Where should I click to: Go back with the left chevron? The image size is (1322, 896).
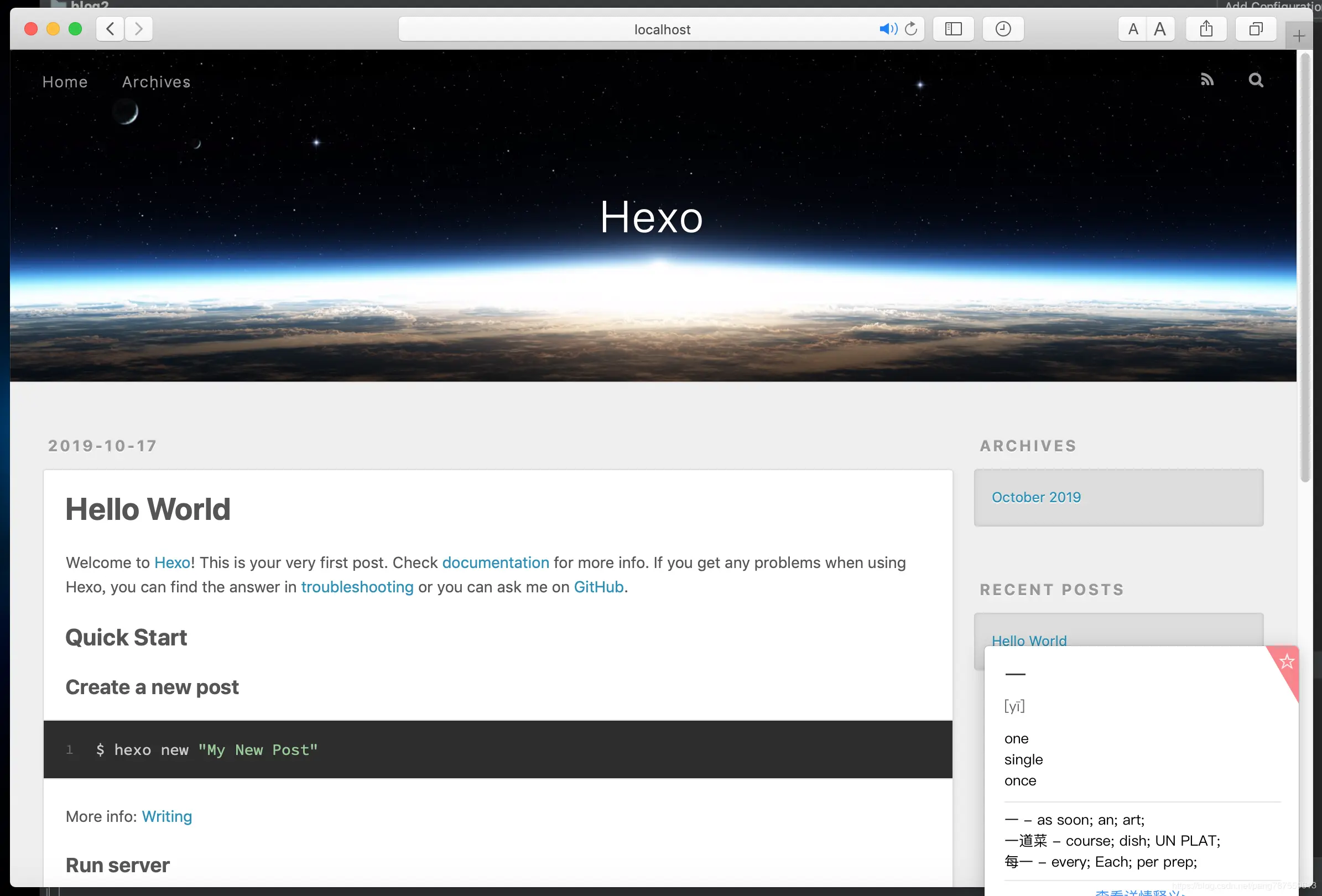click(x=111, y=29)
